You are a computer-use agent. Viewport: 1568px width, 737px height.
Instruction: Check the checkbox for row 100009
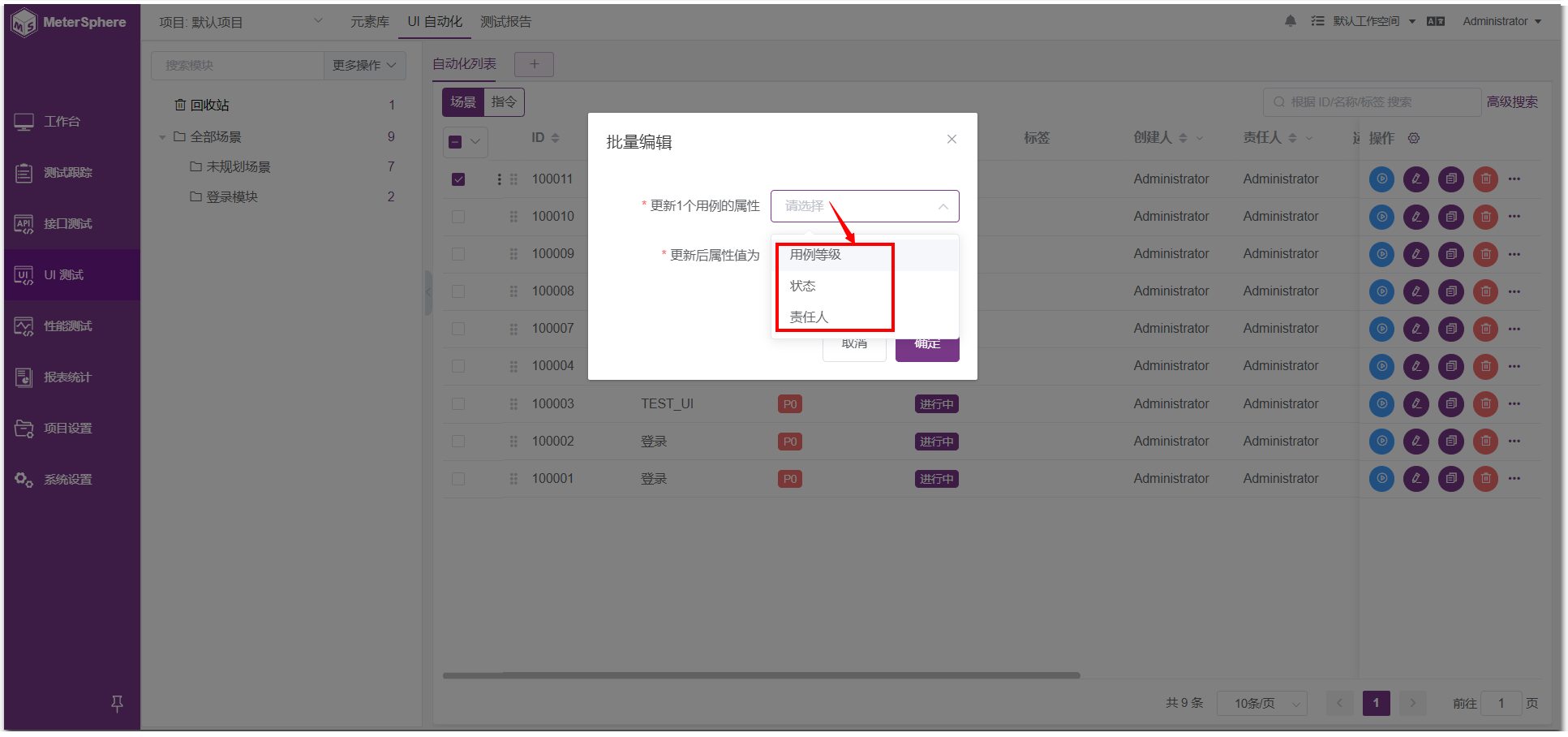[458, 254]
